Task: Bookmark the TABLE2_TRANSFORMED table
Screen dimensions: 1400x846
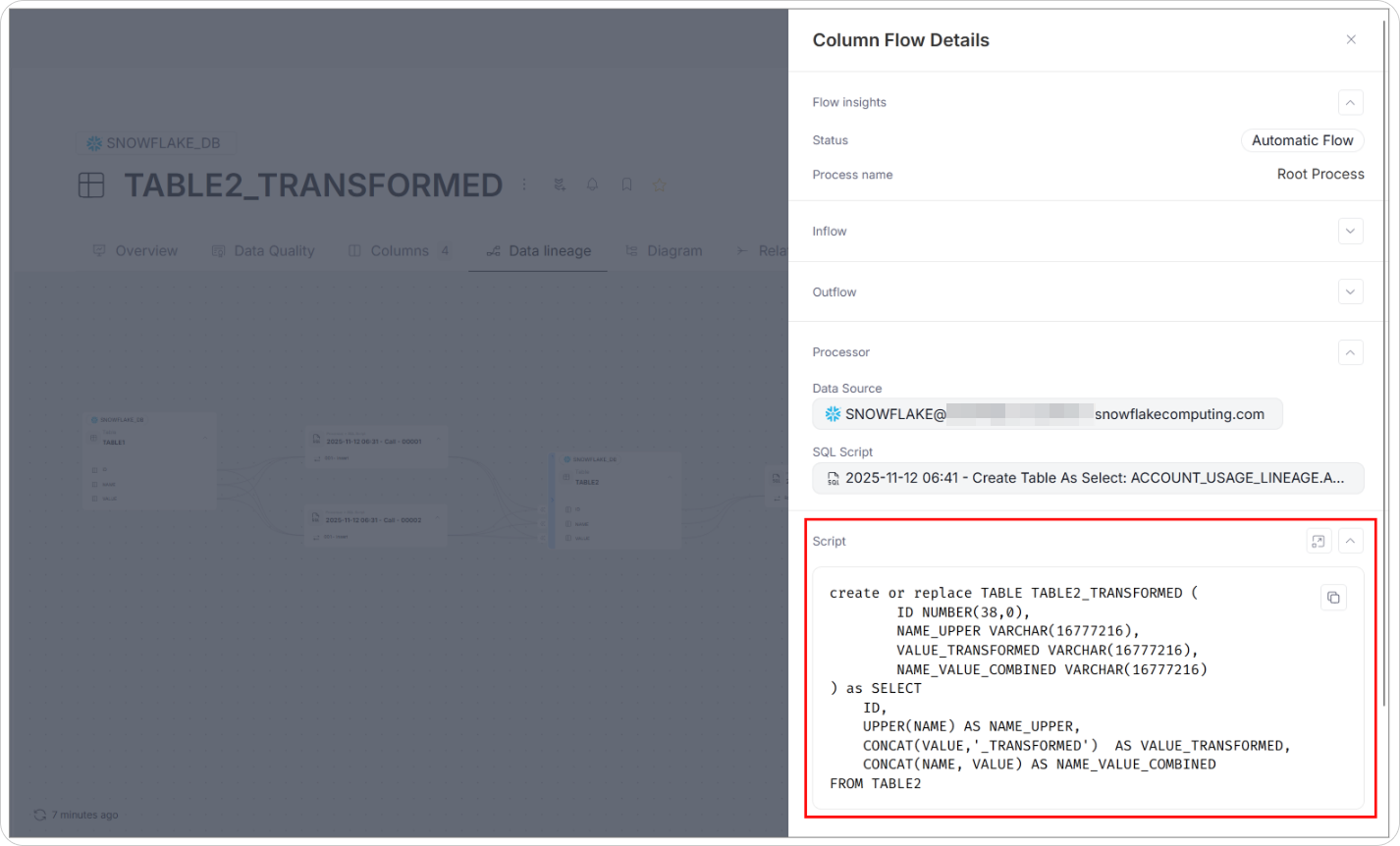Action: [625, 185]
